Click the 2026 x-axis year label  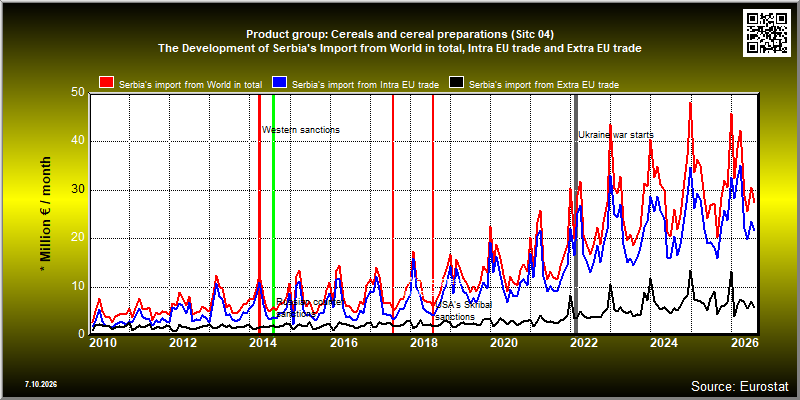pos(745,342)
